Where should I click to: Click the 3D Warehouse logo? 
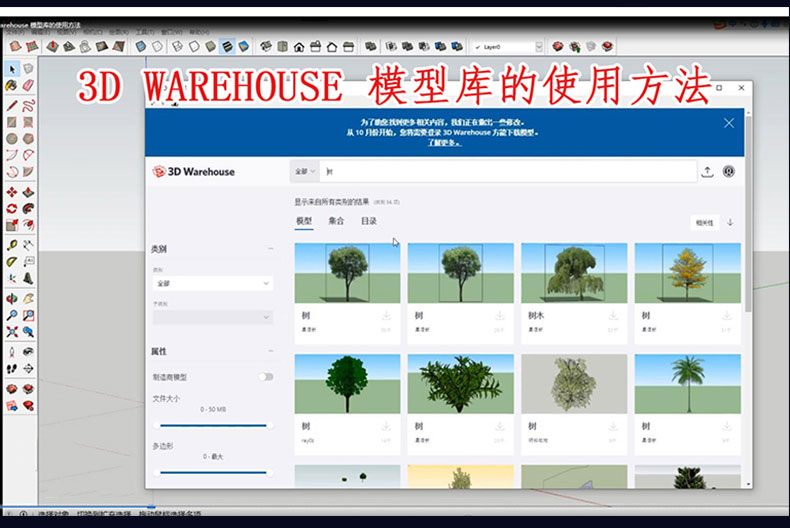click(x=193, y=172)
